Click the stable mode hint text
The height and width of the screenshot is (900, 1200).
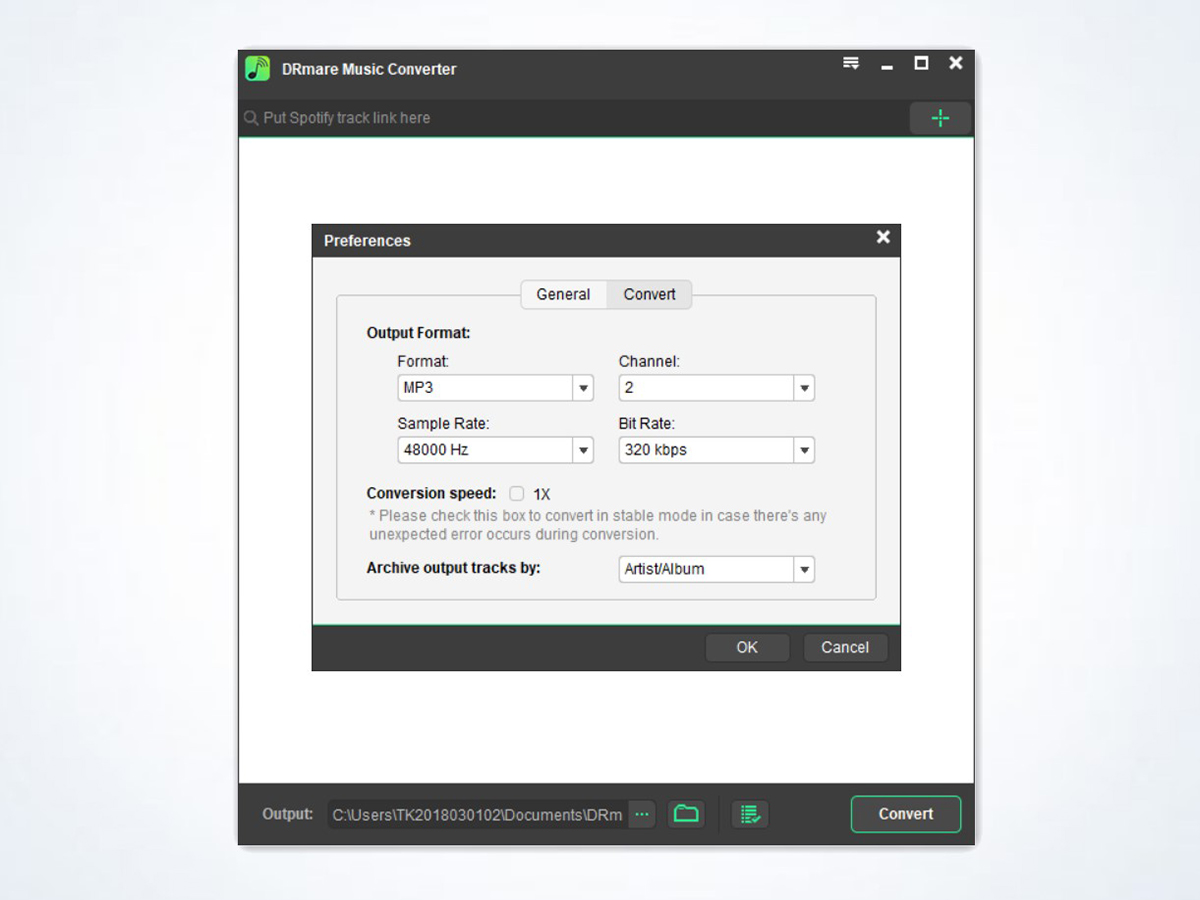tap(598, 525)
